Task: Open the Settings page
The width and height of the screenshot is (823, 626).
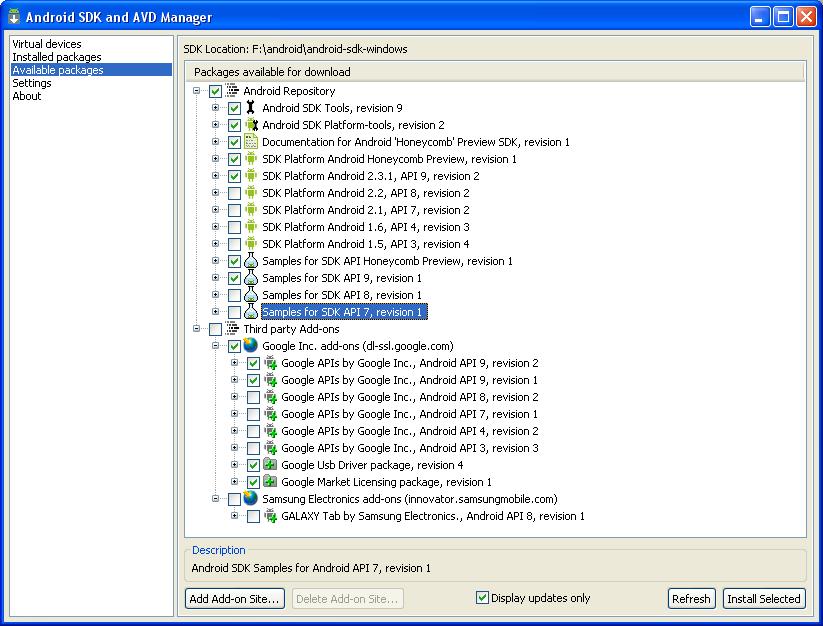Action: click(31, 83)
